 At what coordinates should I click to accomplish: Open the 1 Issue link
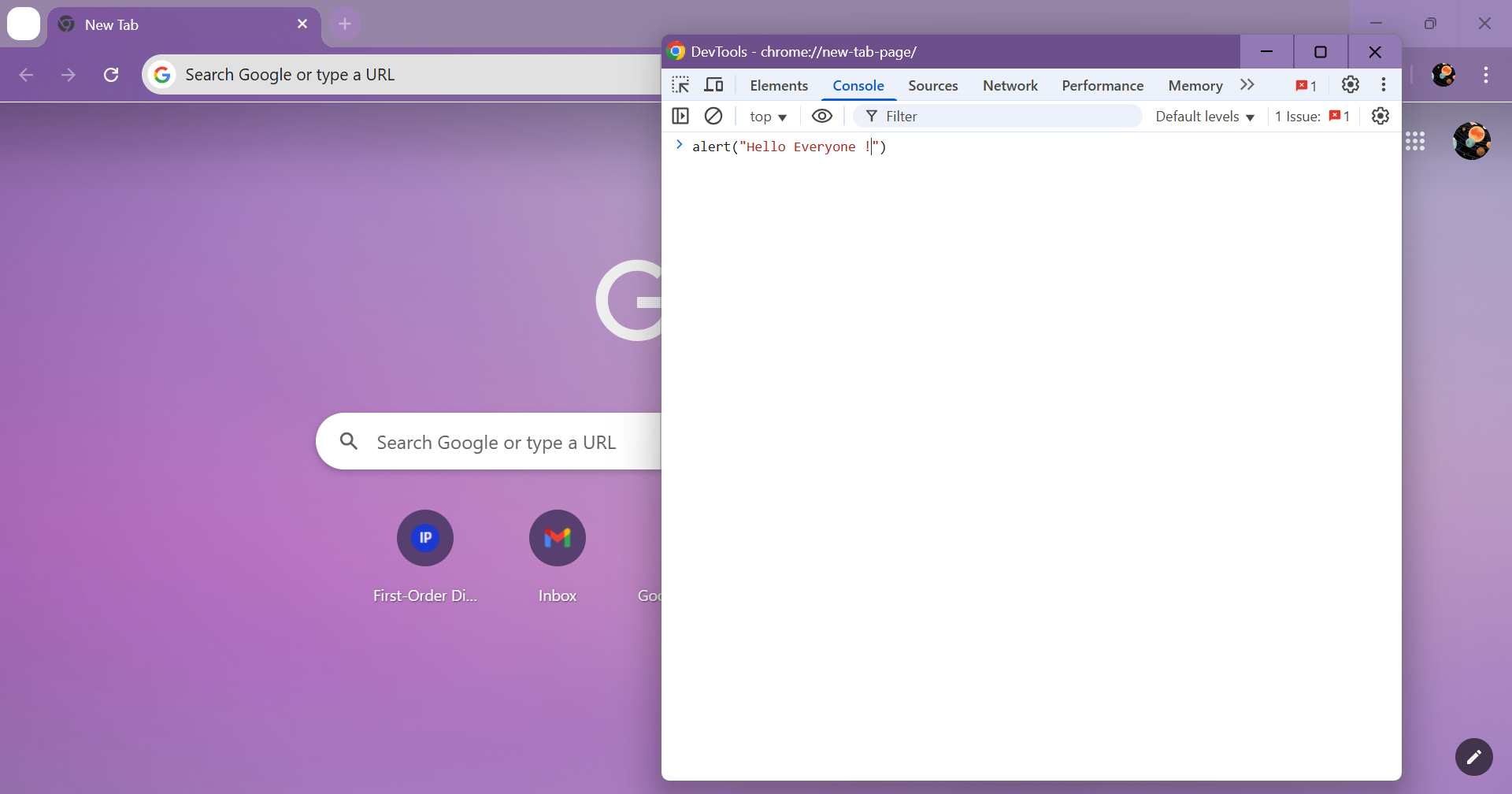click(1313, 117)
